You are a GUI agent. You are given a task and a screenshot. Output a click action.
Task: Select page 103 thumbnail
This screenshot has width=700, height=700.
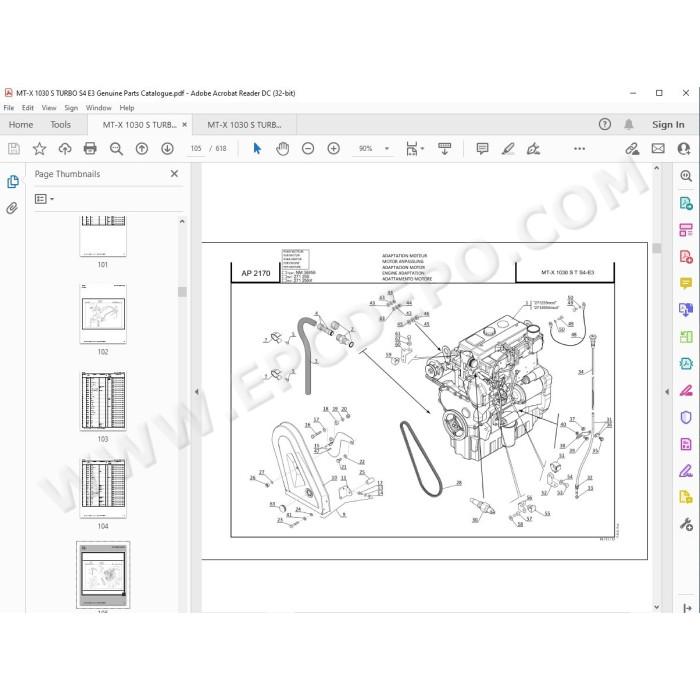103,401
